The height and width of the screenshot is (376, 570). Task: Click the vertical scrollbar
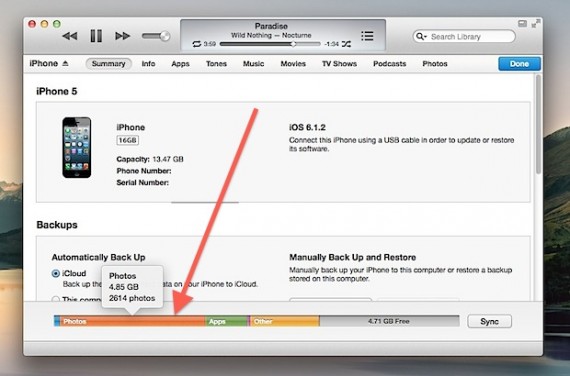pos(538,124)
